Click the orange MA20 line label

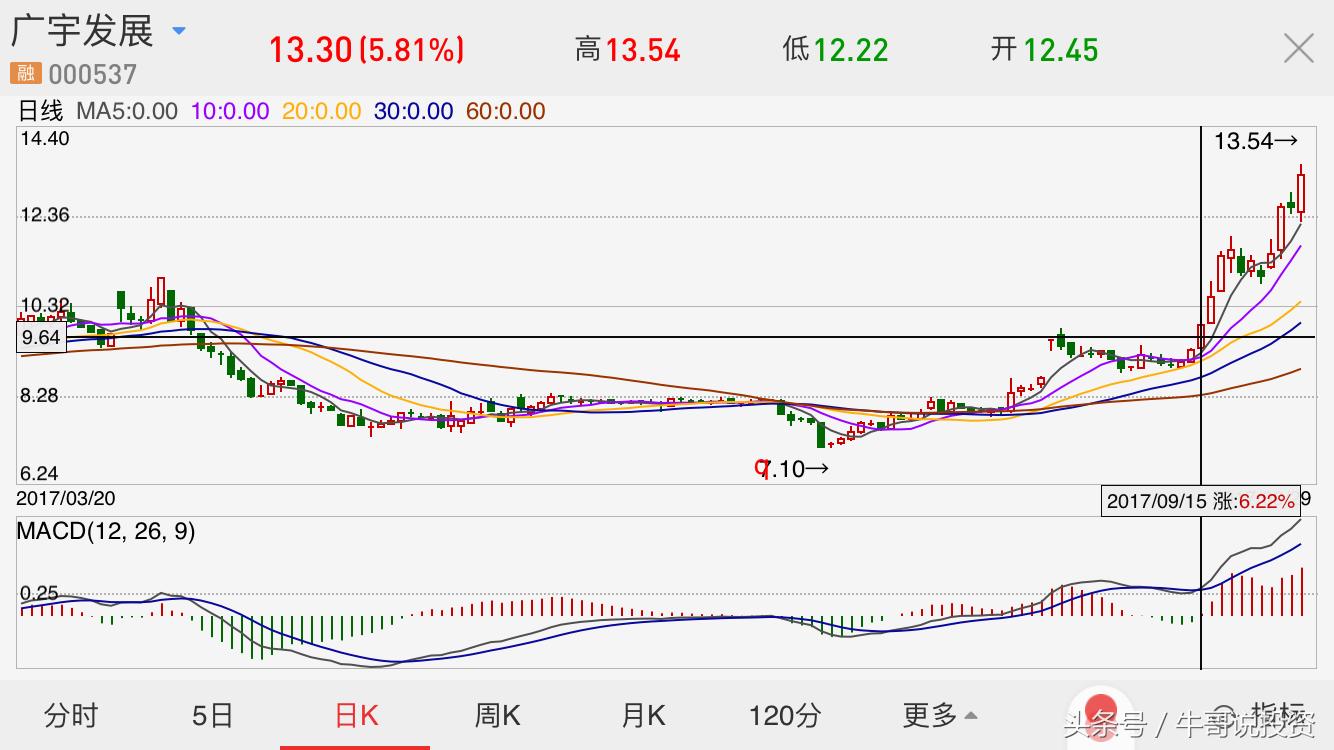(x=323, y=112)
